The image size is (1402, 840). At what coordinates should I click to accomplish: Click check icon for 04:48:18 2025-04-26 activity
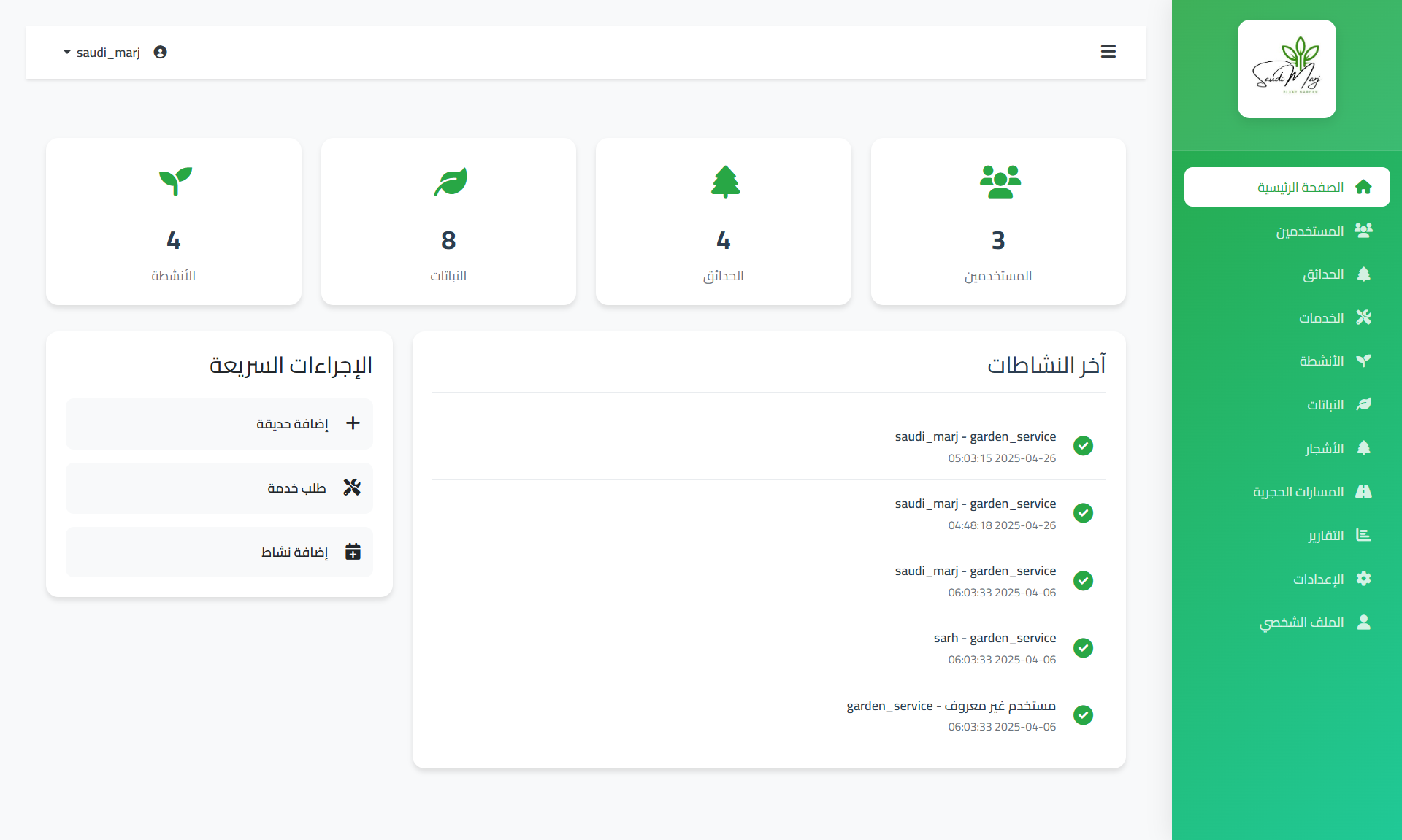tap(1083, 513)
